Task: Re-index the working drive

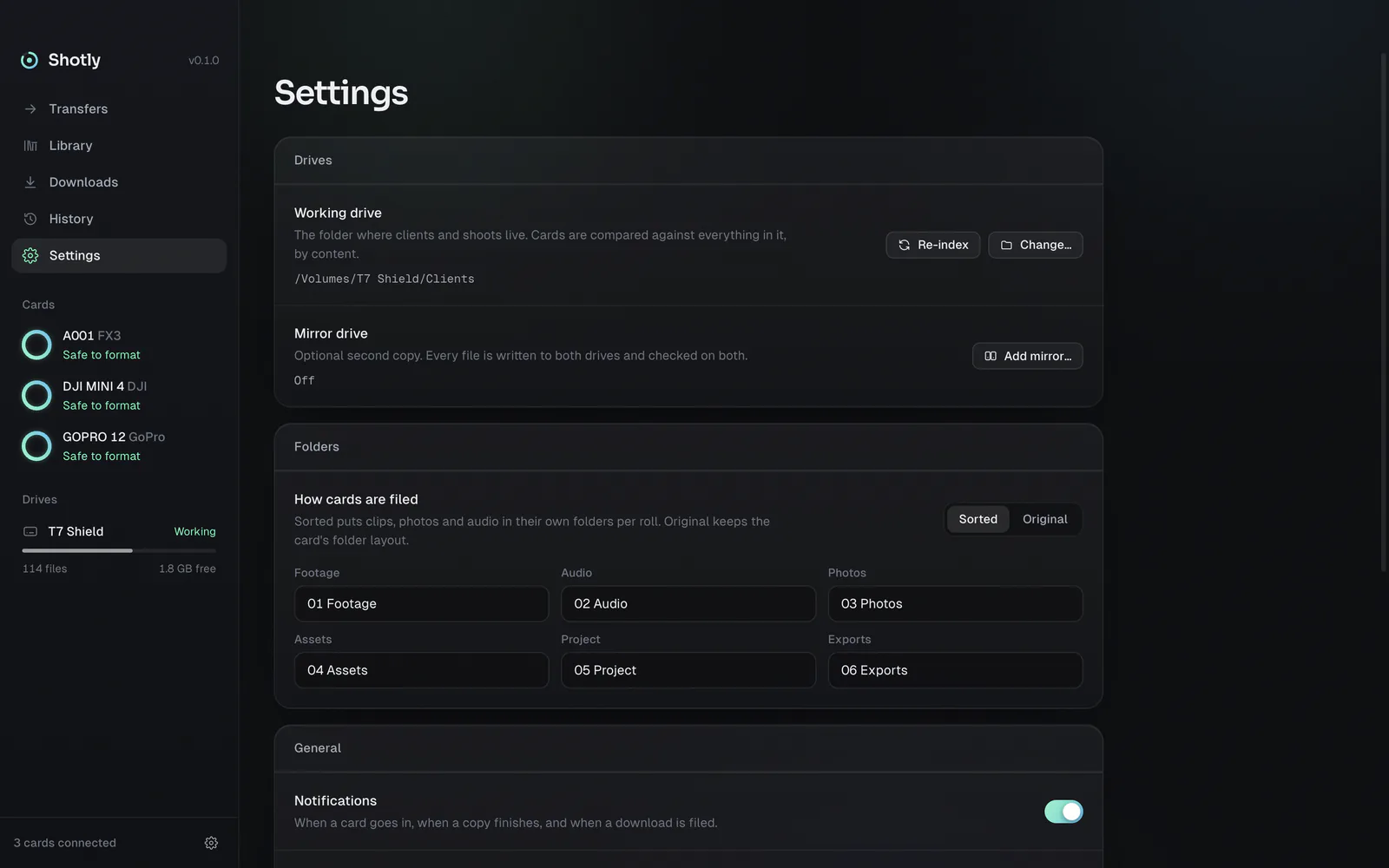Action: point(933,245)
